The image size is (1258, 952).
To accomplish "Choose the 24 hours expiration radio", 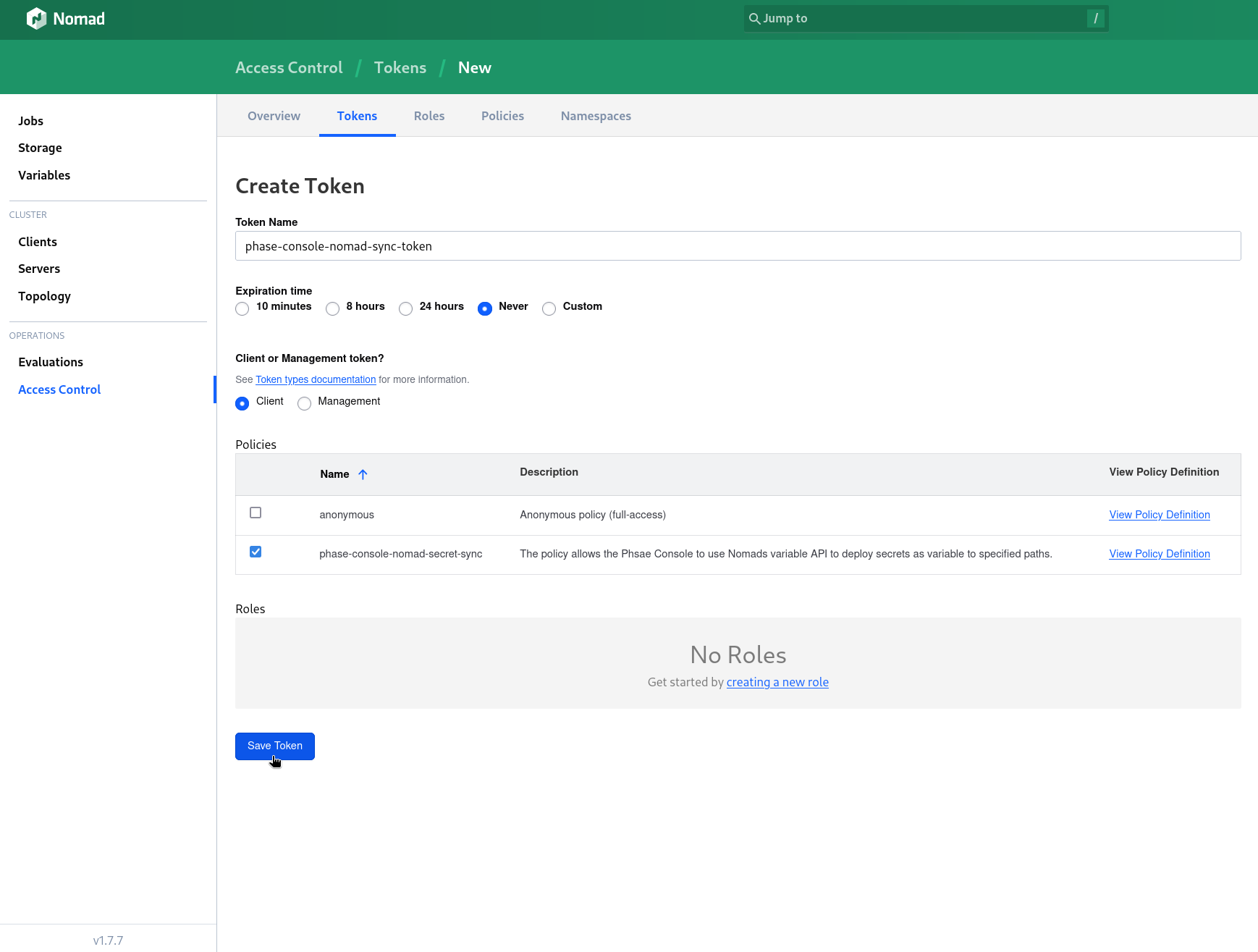I will [406, 308].
